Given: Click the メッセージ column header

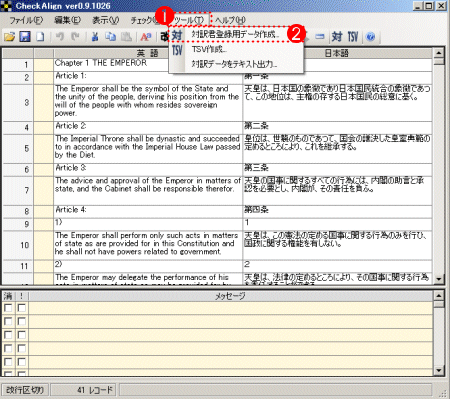Looking at the screenshot, I should pyautogui.click(x=230, y=296).
